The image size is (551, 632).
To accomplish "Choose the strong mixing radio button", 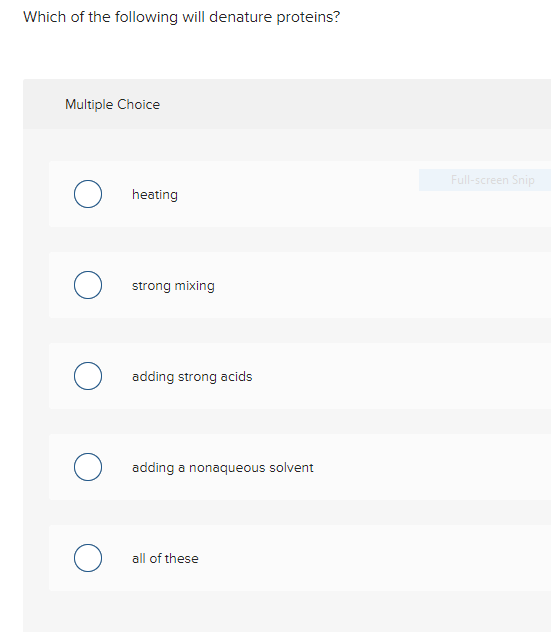I will [x=88, y=285].
